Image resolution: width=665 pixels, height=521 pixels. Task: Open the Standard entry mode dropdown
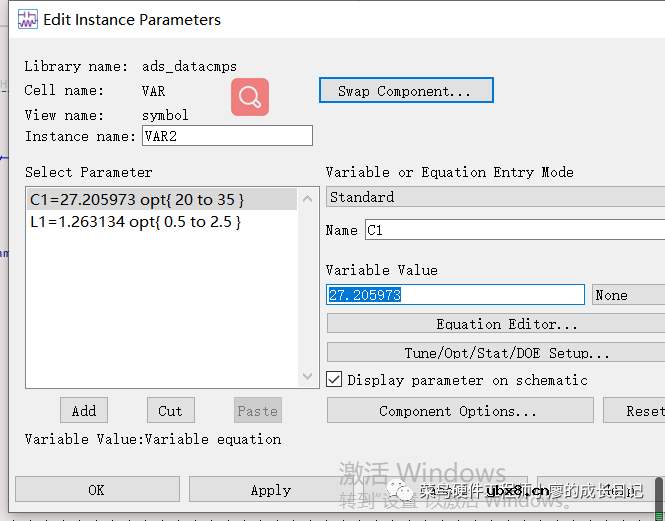tap(495, 197)
